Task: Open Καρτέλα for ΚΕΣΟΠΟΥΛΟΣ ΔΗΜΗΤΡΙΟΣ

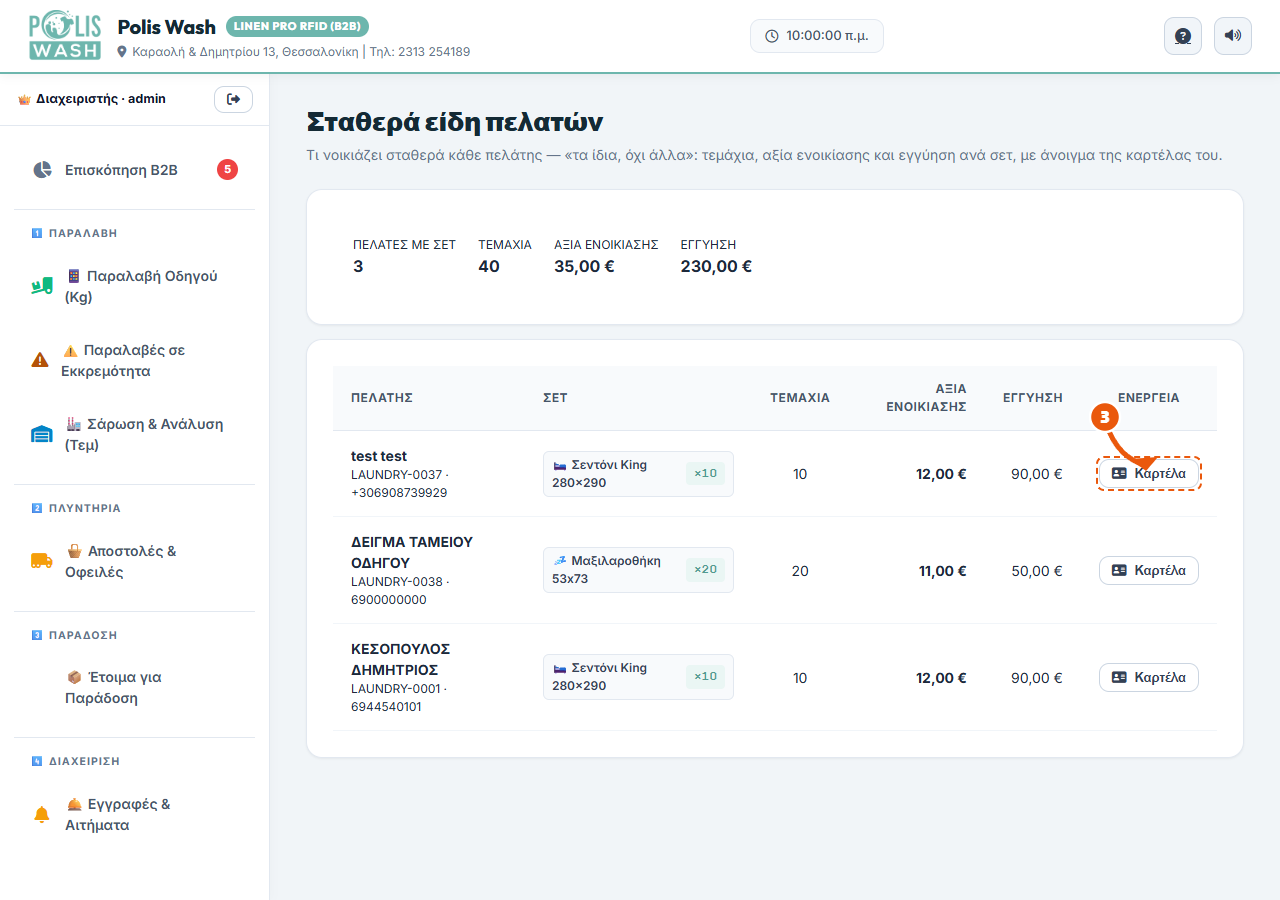Action: click(x=1149, y=677)
